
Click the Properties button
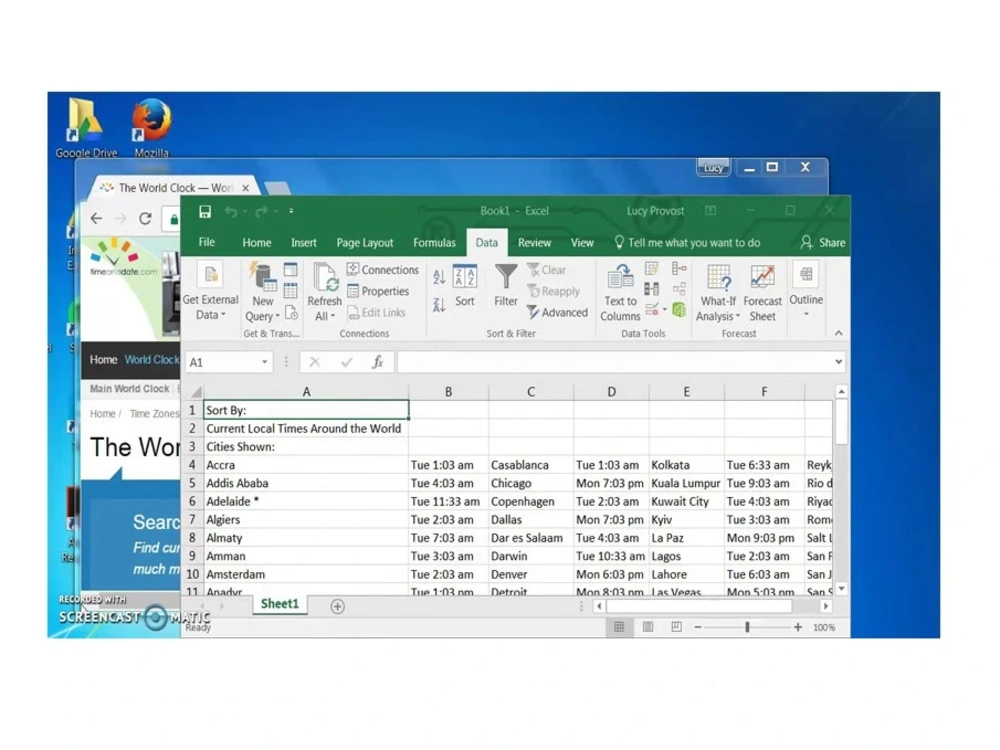tap(378, 291)
